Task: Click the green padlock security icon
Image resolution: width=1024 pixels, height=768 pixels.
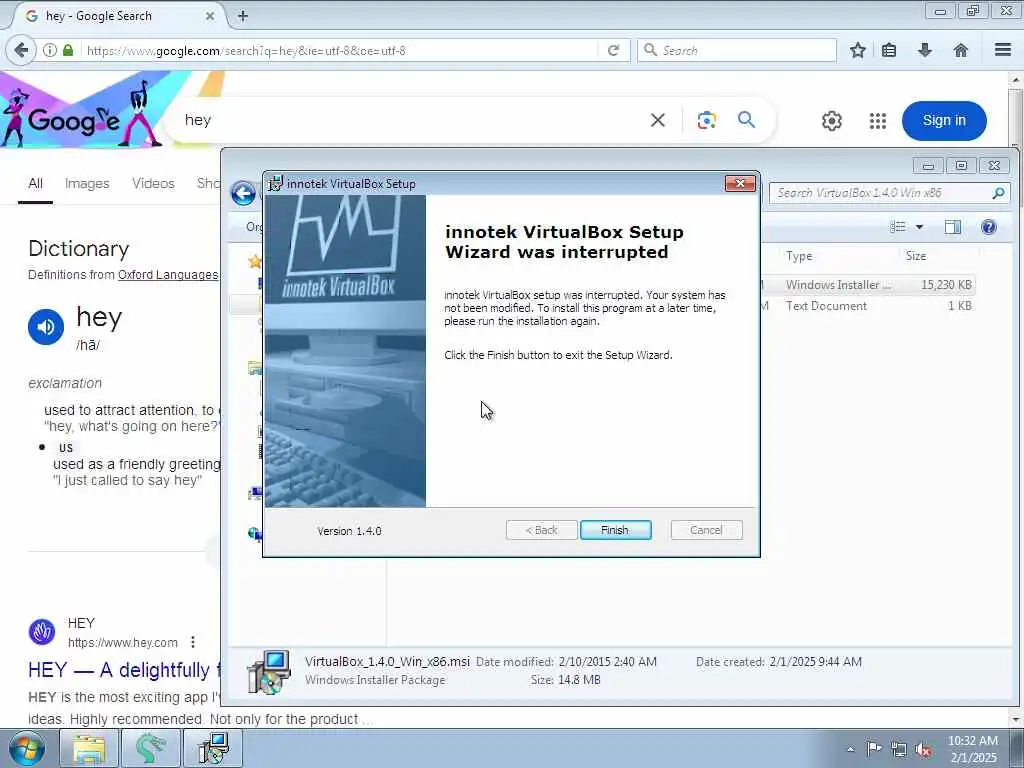Action: click(x=68, y=50)
